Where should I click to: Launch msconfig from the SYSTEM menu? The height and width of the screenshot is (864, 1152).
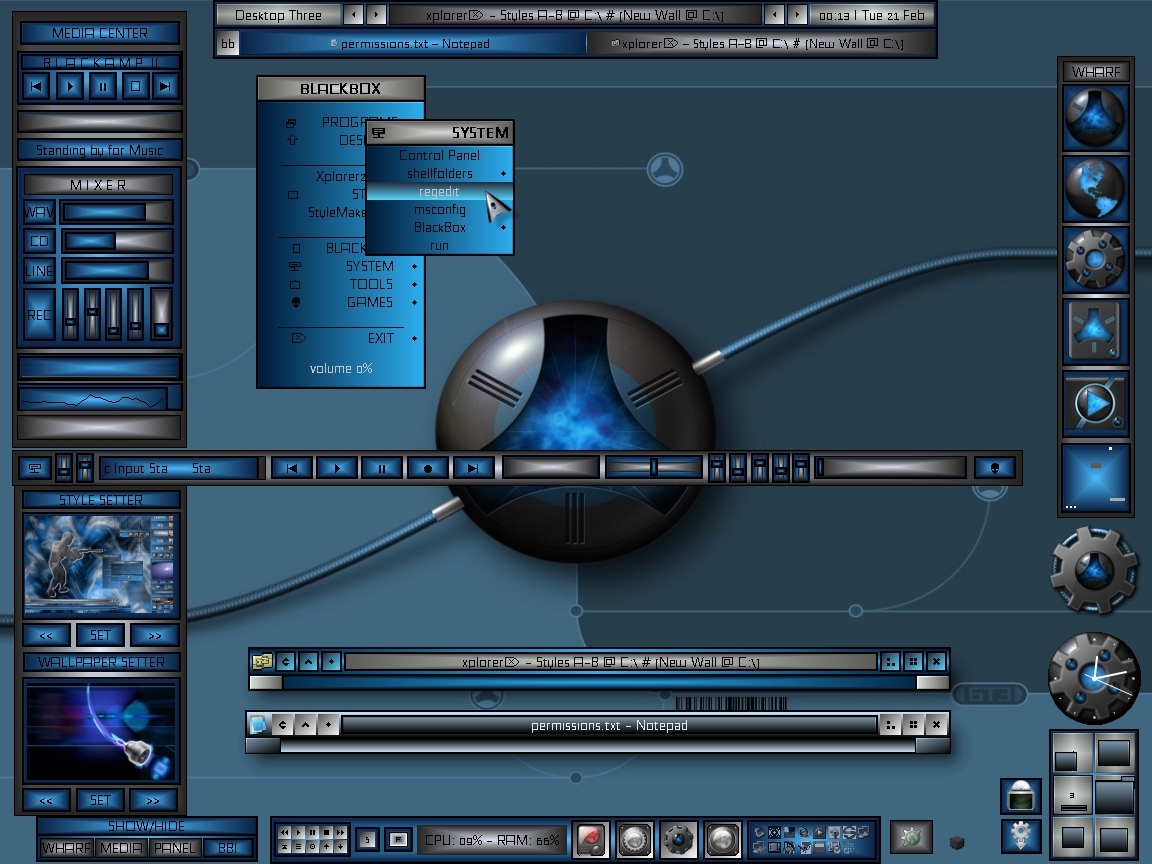pos(439,209)
